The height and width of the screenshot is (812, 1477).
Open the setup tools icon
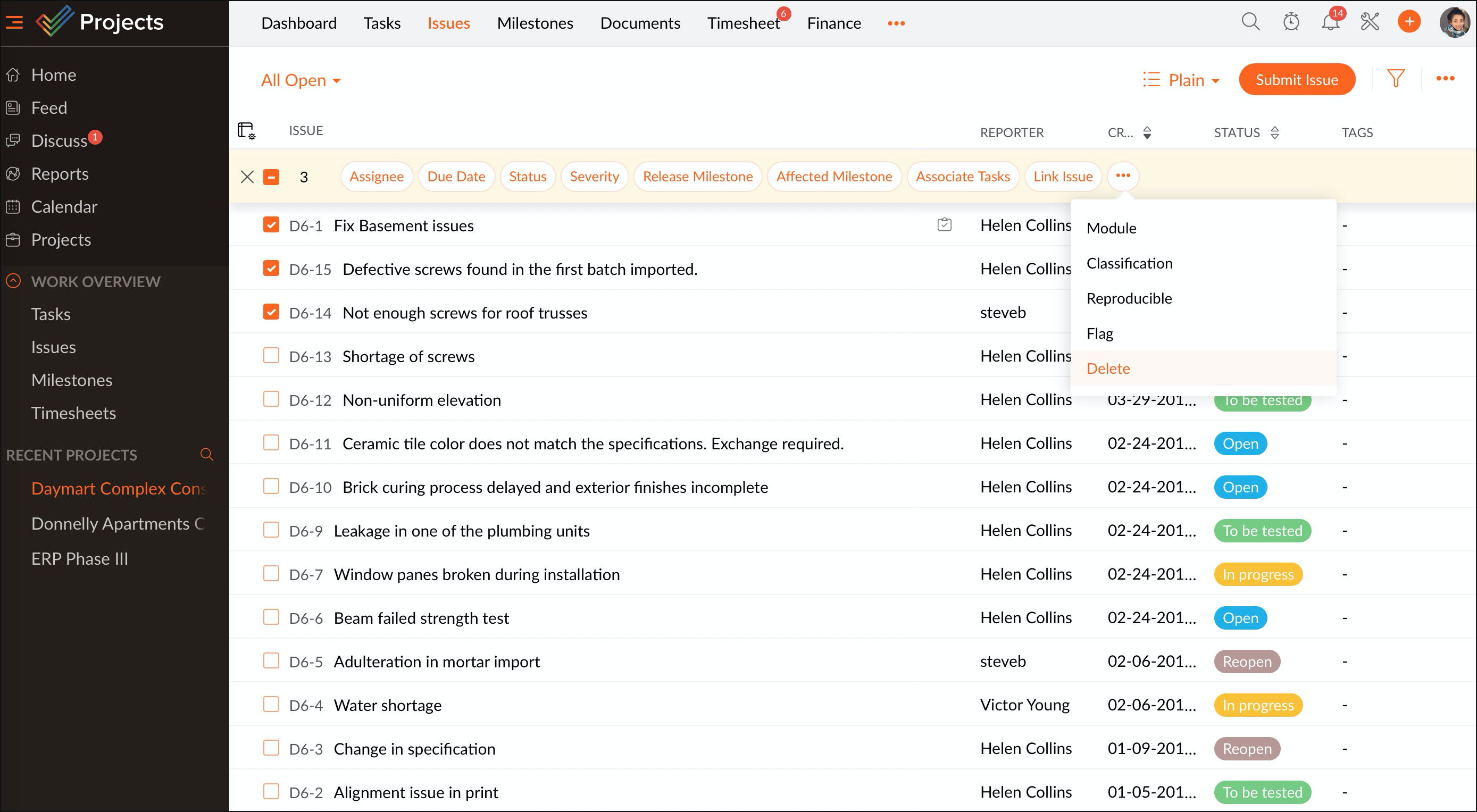tap(1369, 22)
